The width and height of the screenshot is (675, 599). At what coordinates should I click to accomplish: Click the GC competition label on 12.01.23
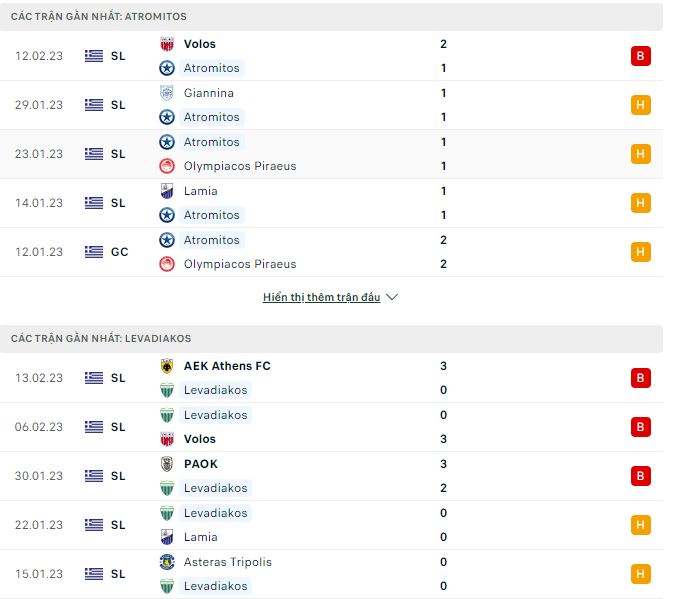click(x=119, y=252)
